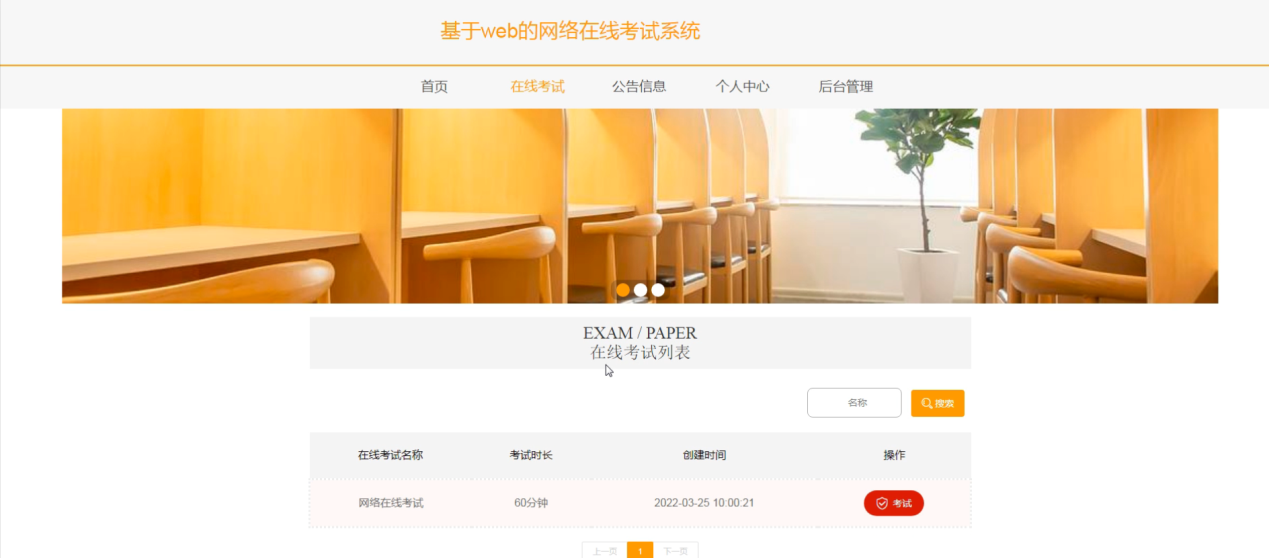Open the 首页 nav item

(434, 87)
